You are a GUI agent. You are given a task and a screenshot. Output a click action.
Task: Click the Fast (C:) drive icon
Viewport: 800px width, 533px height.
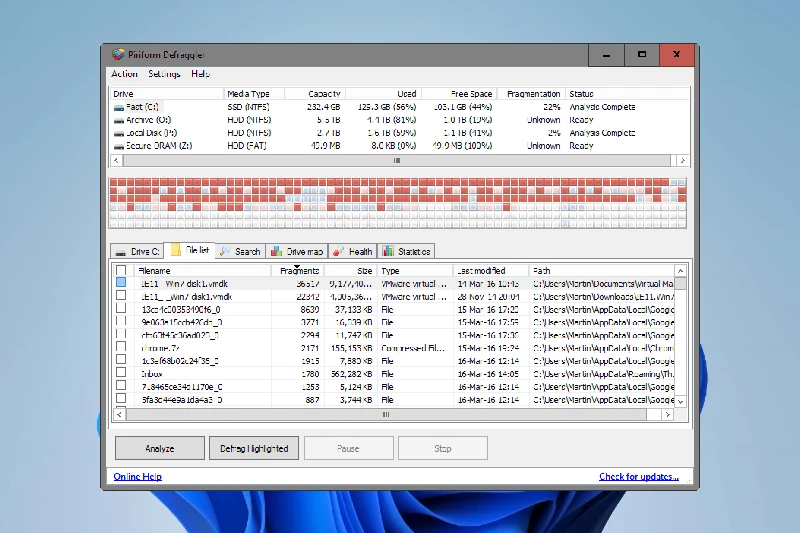(x=119, y=108)
